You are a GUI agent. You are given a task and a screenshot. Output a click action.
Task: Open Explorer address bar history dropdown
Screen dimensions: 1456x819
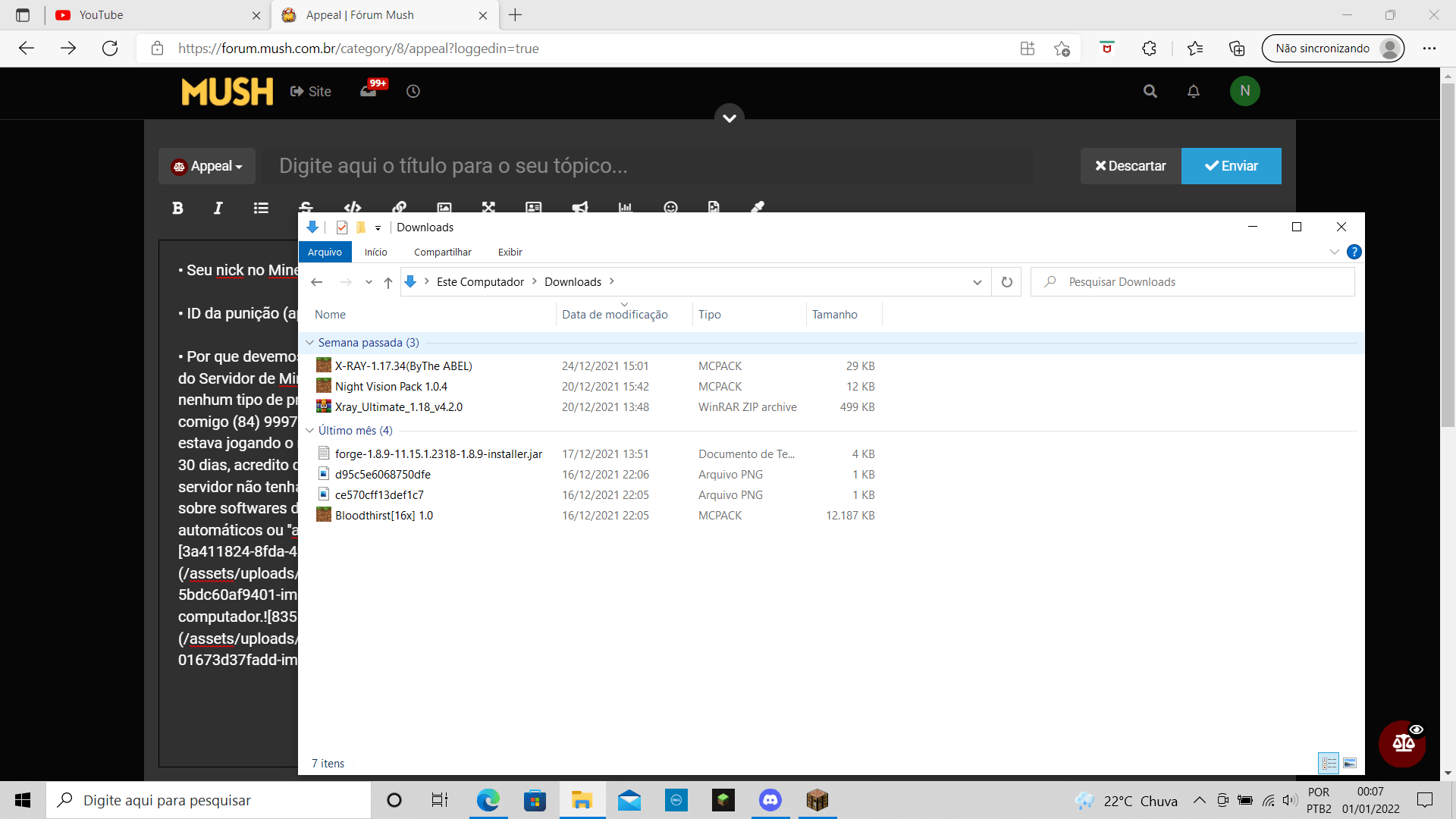[977, 282]
